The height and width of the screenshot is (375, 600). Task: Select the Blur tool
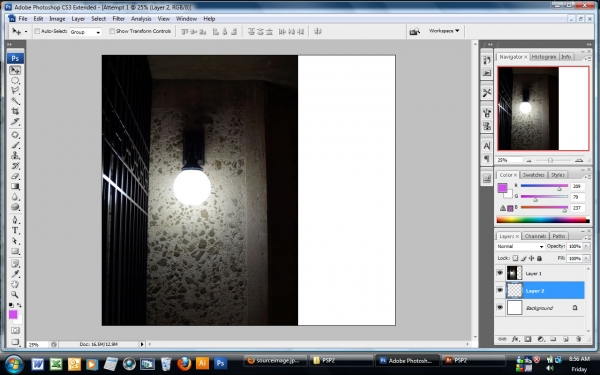click(x=15, y=197)
